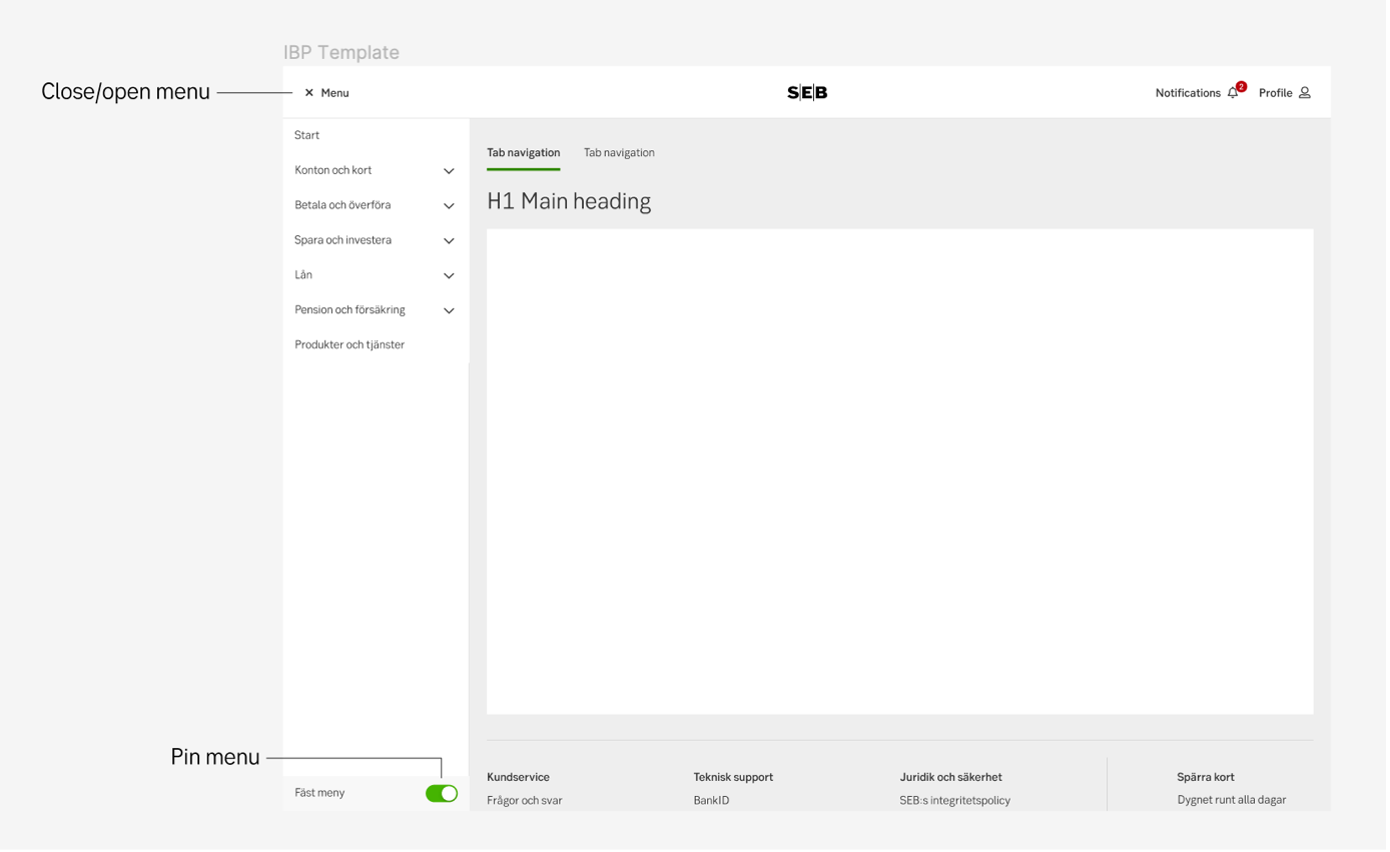Expand the Lån menu chevron
Image resolution: width=1390 pixels, height=852 pixels.
pyautogui.click(x=449, y=276)
